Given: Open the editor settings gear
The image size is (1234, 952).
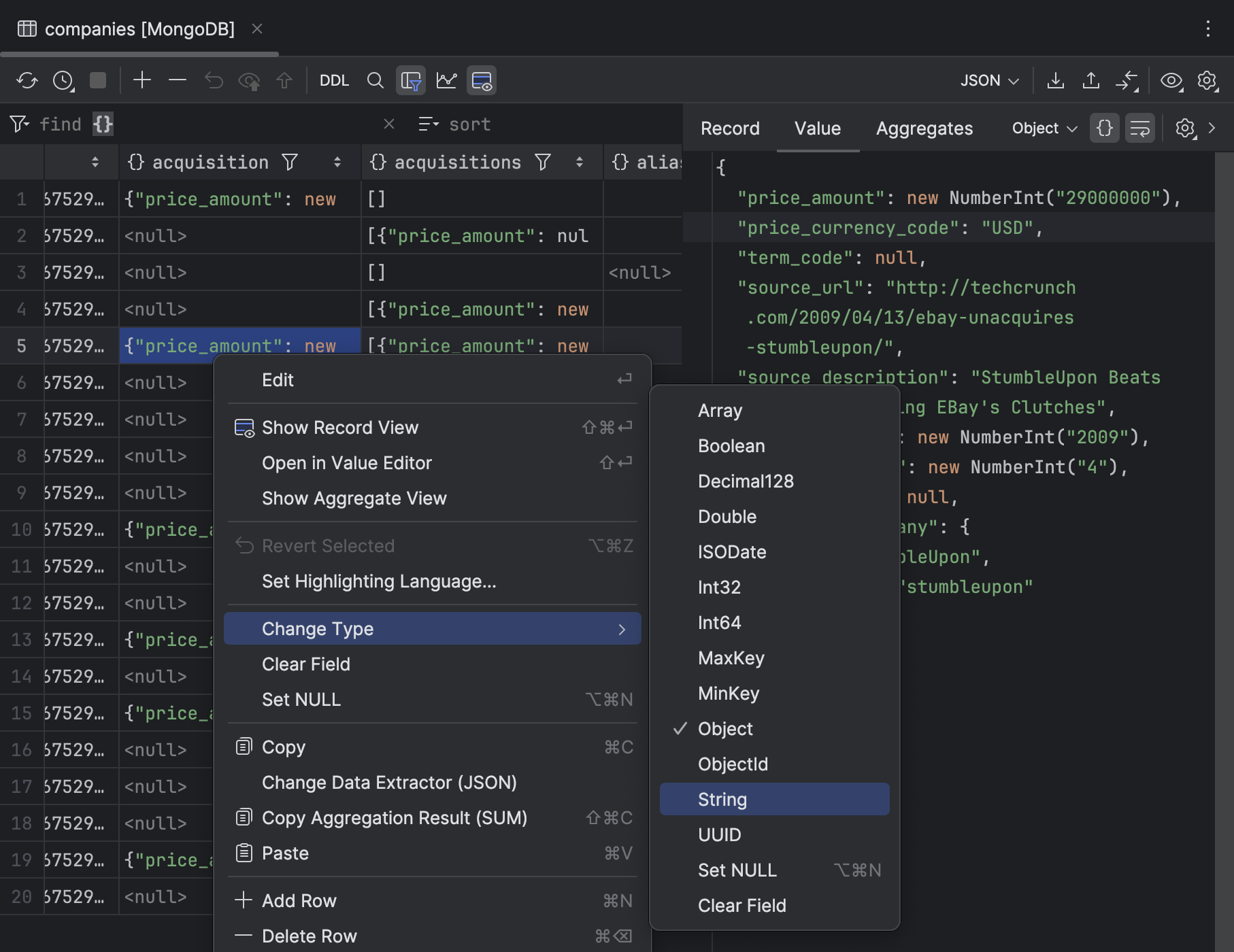Looking at the screenshot, I should (1207, 80).
